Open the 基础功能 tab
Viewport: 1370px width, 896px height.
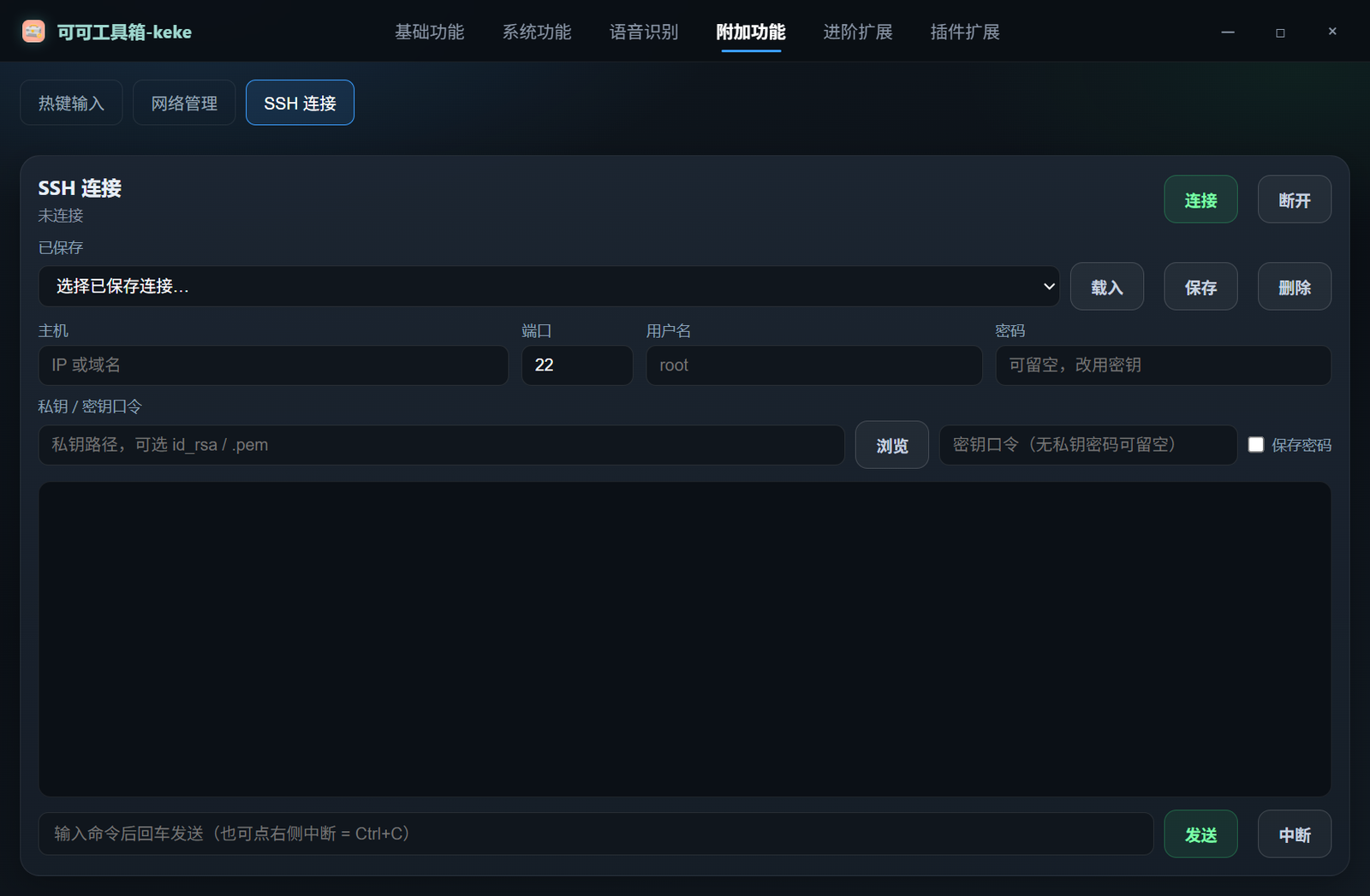pyautogui.click(x=429, y=32)
